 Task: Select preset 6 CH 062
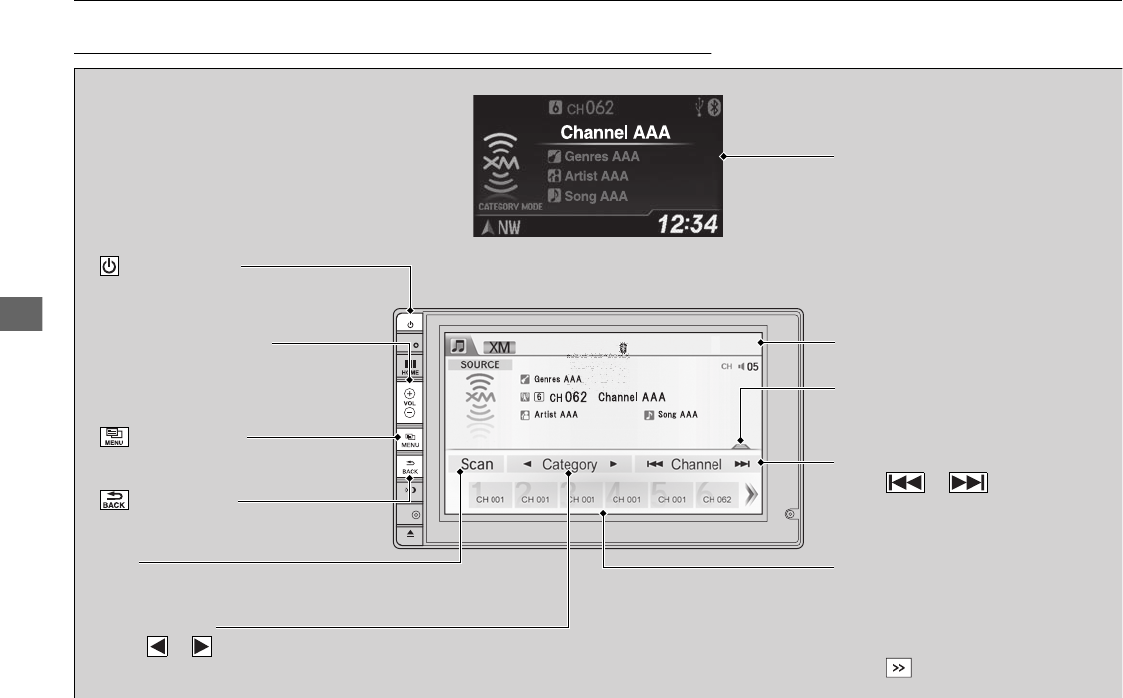click(x=717, y=495)
